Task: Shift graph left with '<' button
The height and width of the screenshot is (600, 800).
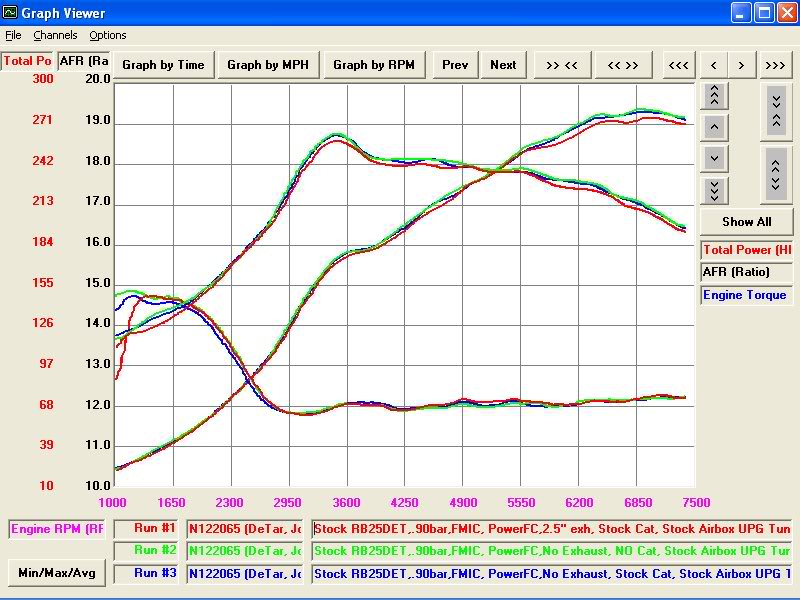Action: [714, 65]
